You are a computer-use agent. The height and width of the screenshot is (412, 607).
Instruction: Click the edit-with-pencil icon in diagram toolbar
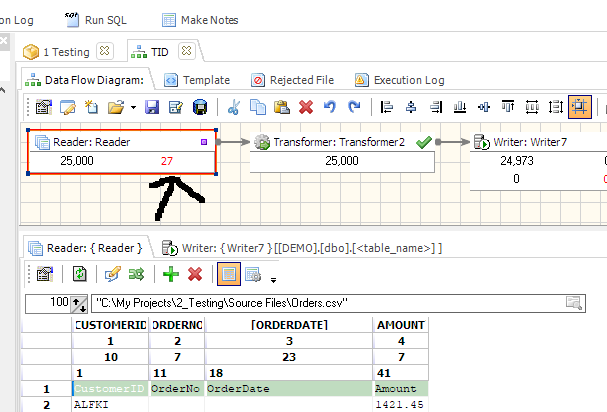(68, 107)
